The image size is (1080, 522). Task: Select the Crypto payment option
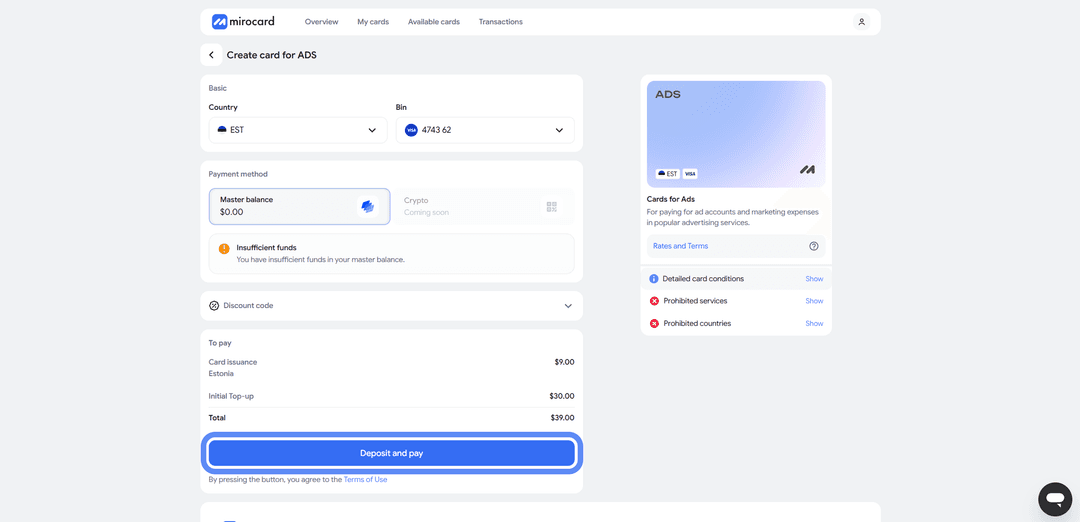click(484, 207)
